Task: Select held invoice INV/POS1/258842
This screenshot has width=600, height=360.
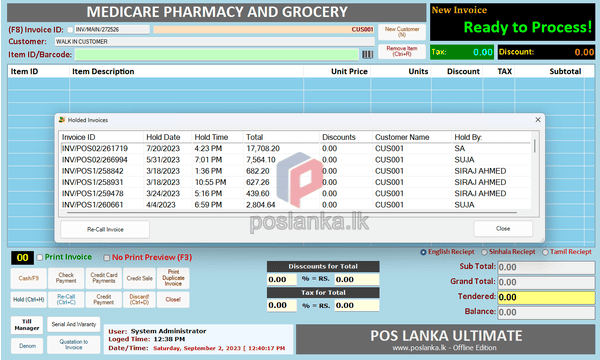Action: 296,171
